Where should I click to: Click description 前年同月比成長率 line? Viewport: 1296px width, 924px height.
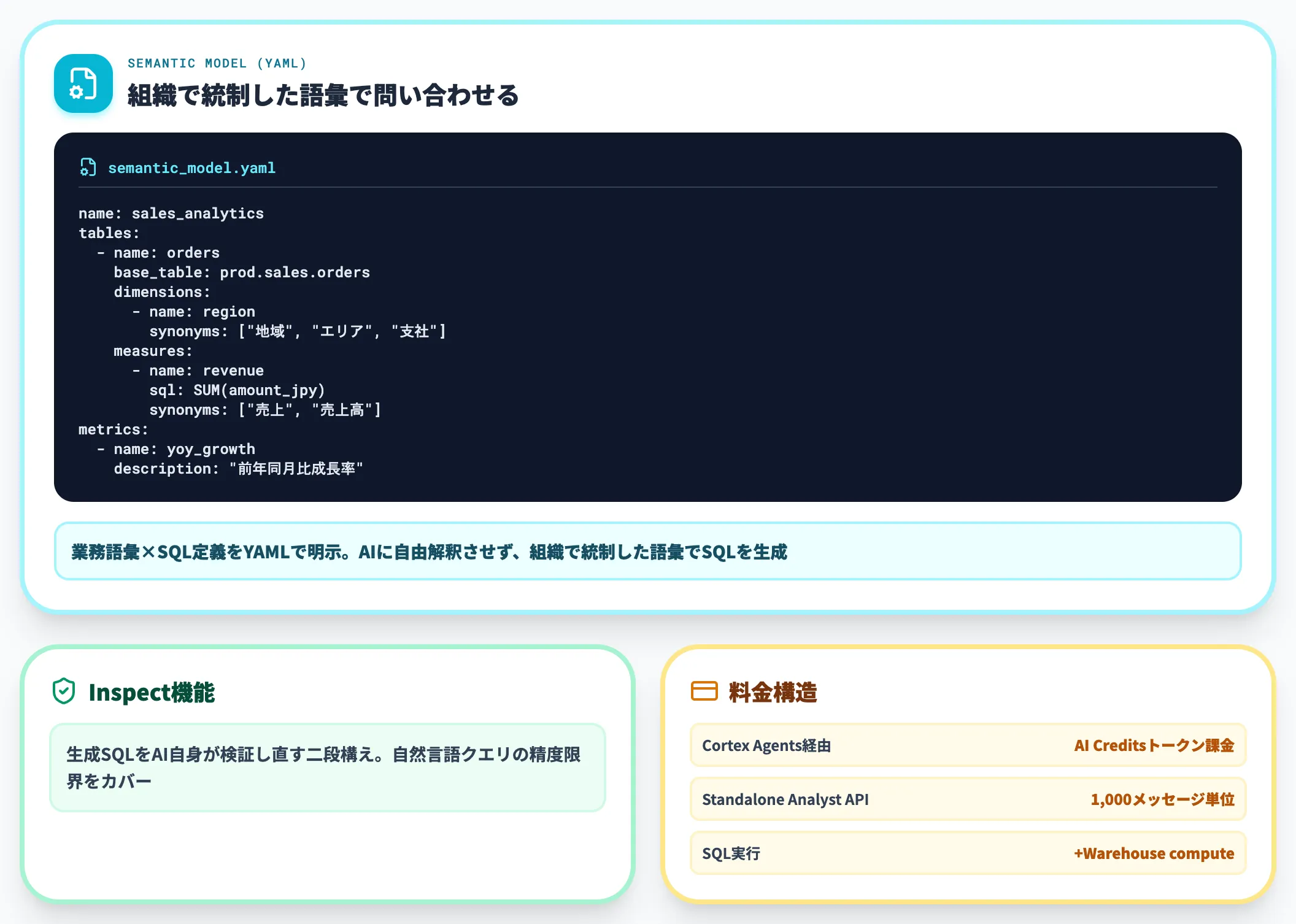[239, 468]
